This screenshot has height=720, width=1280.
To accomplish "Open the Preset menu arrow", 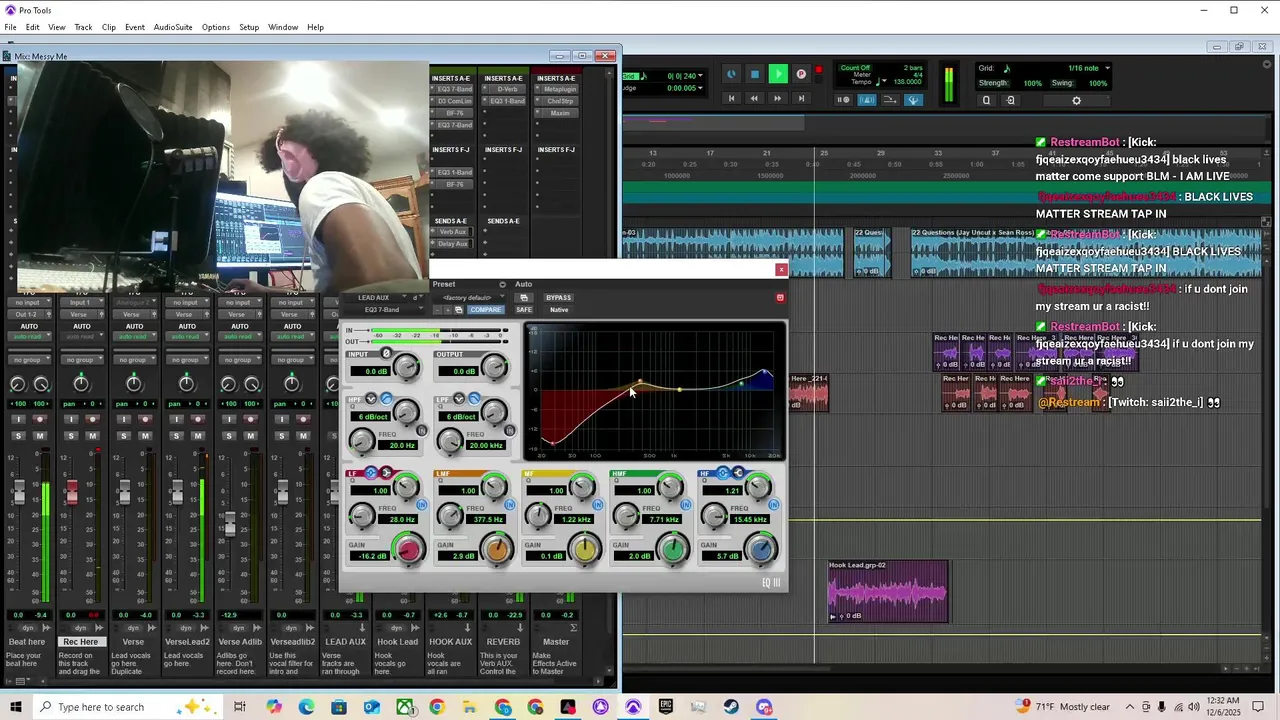I will tap(502, 284).
